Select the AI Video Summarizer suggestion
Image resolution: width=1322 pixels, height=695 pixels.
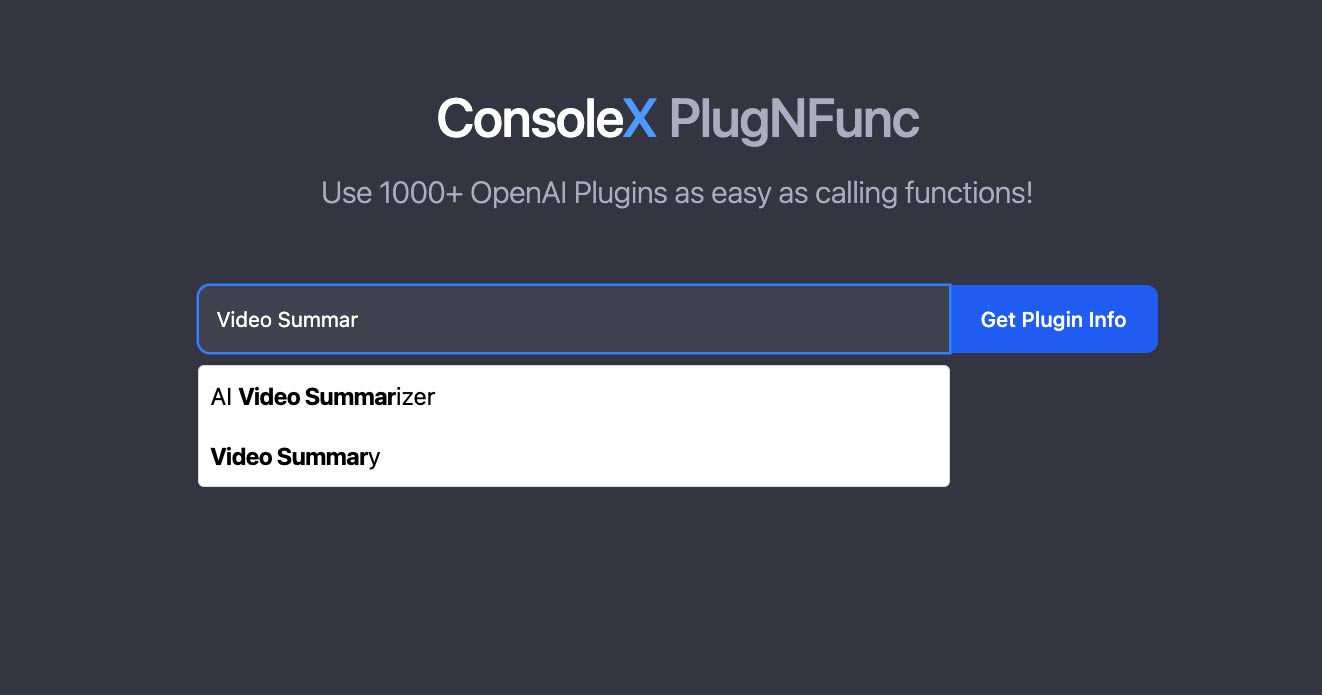click(323, 397)
